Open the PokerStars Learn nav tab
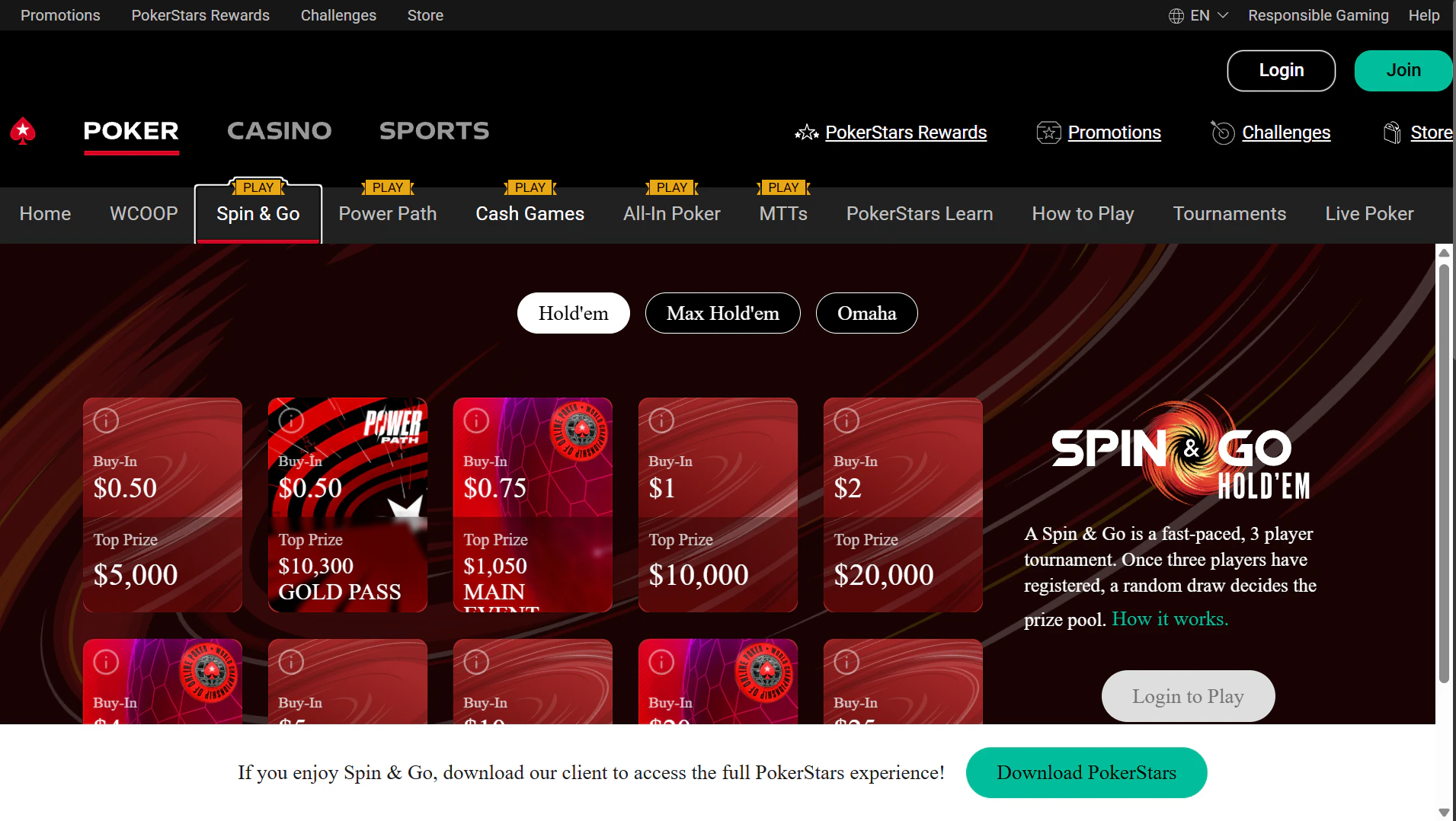 [x=920, y=214]
